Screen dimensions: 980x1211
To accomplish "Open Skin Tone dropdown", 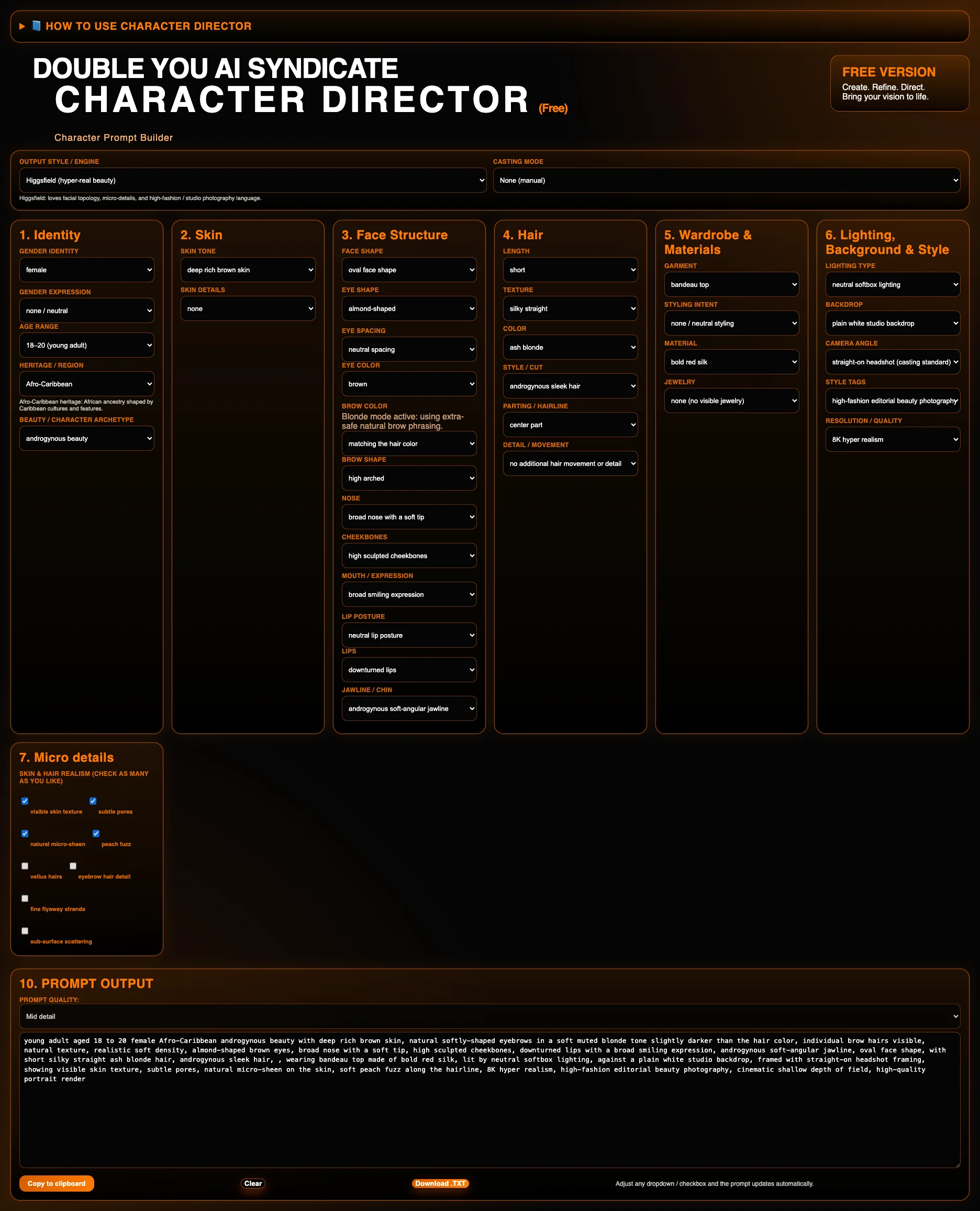I will click(x=248, y=270).
